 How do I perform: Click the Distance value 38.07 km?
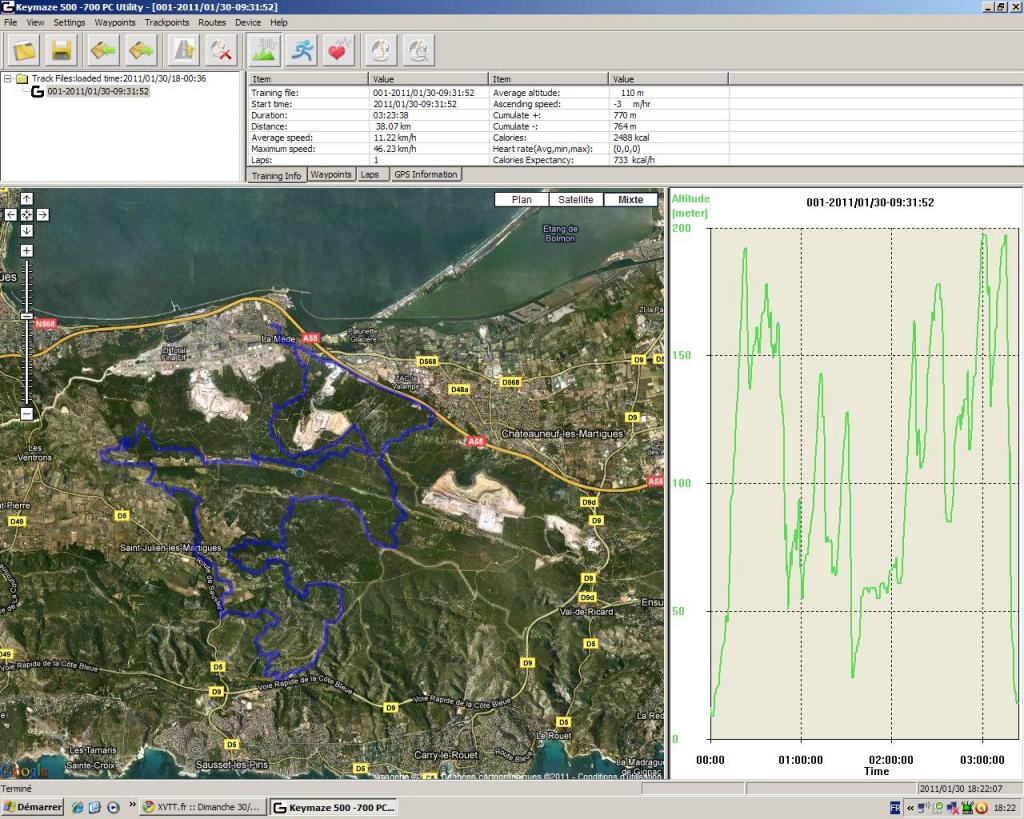coord(393,127)
